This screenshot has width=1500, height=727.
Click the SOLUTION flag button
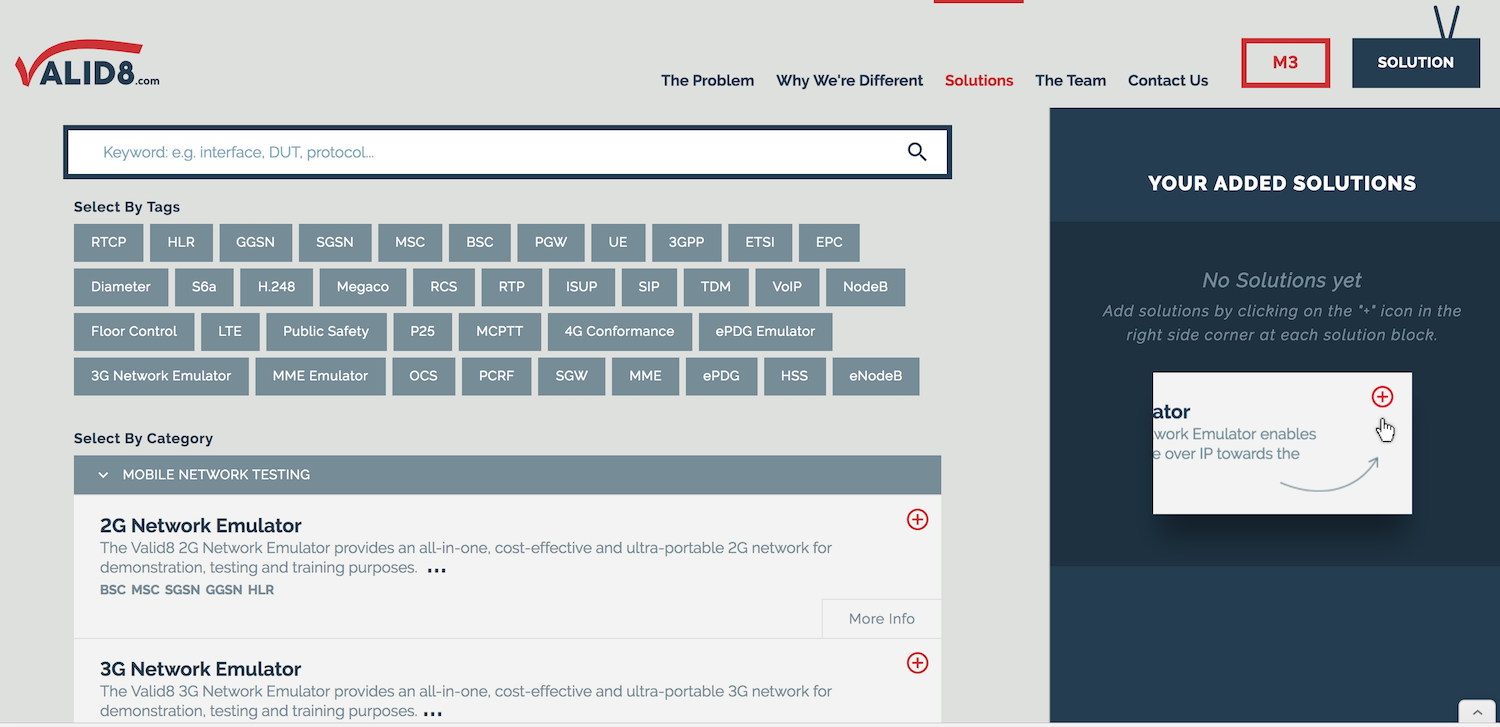coord(1415,61)
